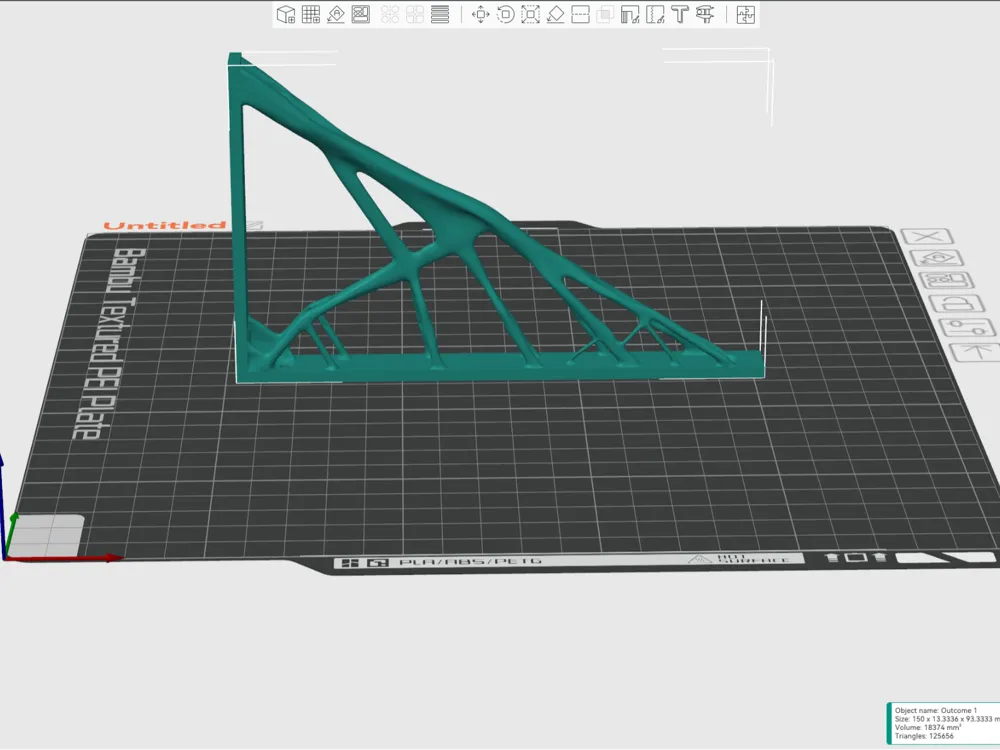The height and width of the screenshot is (750, 1000).
Task: Select the Move tool
Action: tap(480, 15)
